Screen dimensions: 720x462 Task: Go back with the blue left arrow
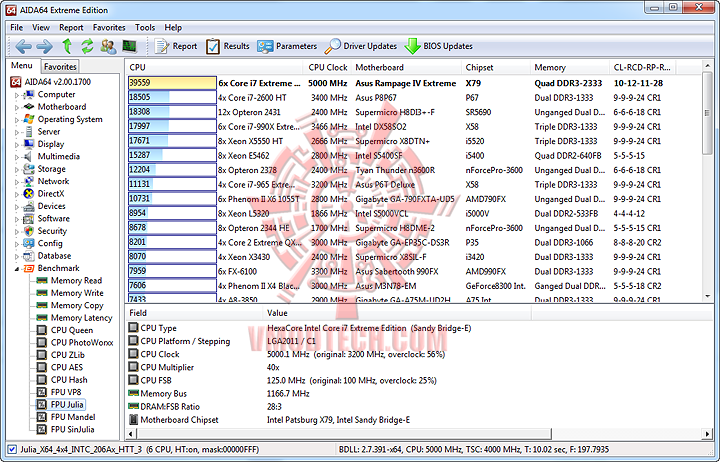tap(23, 46)
